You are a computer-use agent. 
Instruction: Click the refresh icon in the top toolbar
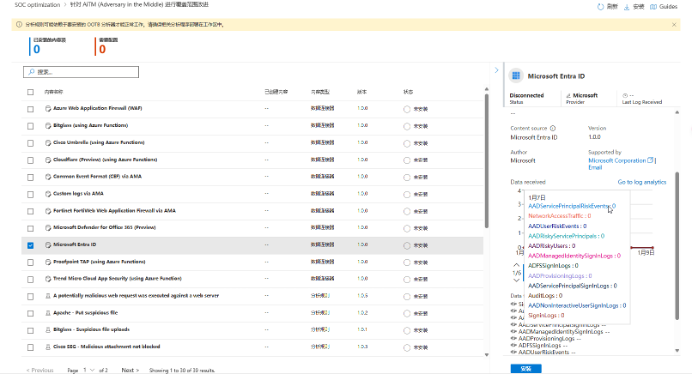[600, 7]
